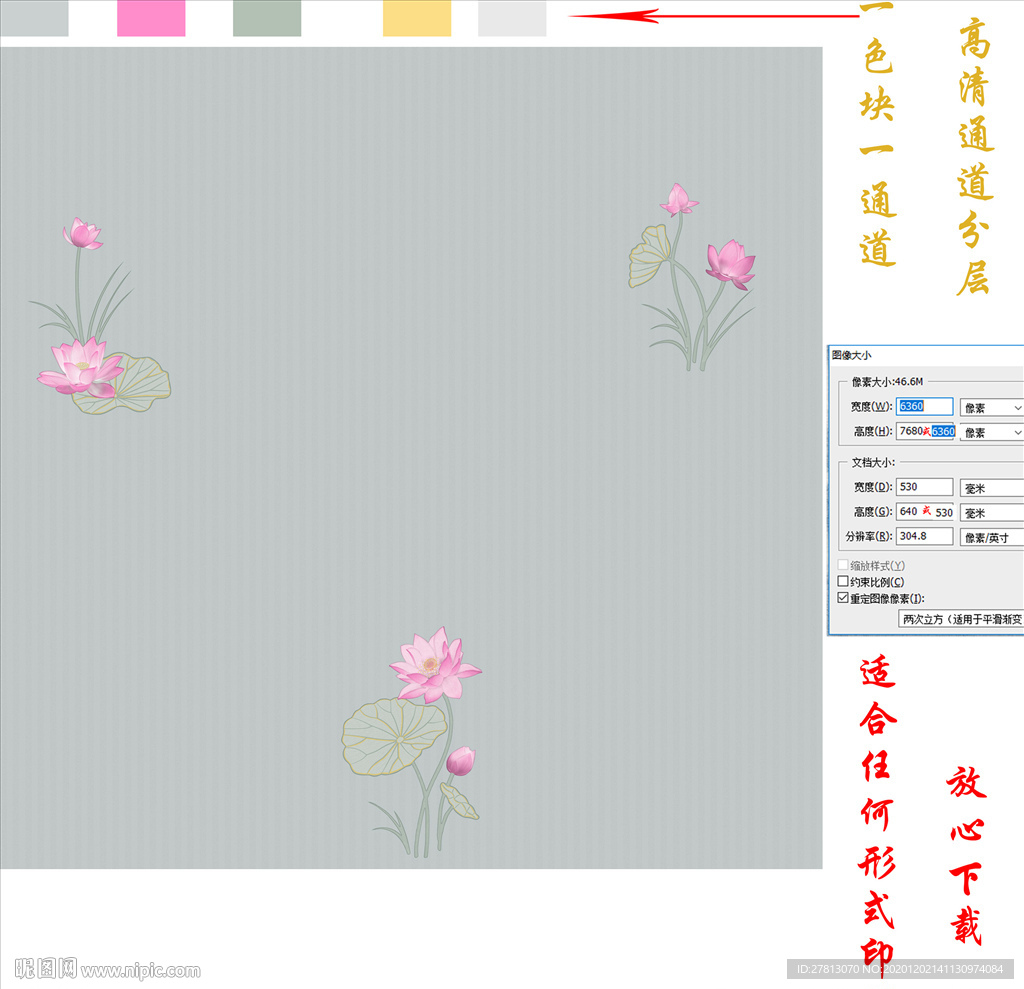Click the lotus bud at upper right
The width and height of the screenshot is (1024, 989).
click(679, 199)
